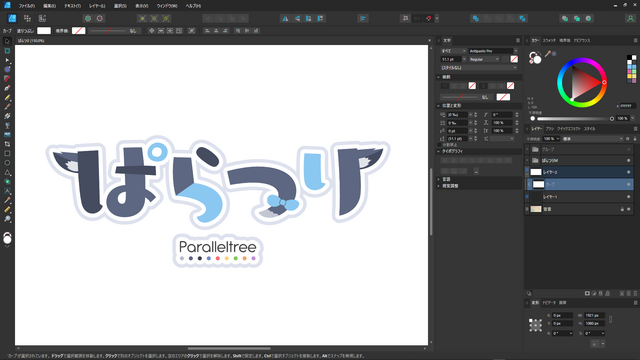Image resolution: width=640 pixels, height=360 pixels.
Task: Click the Flip Horizontal toolbar icon
Action: click(x=285, y=18)
